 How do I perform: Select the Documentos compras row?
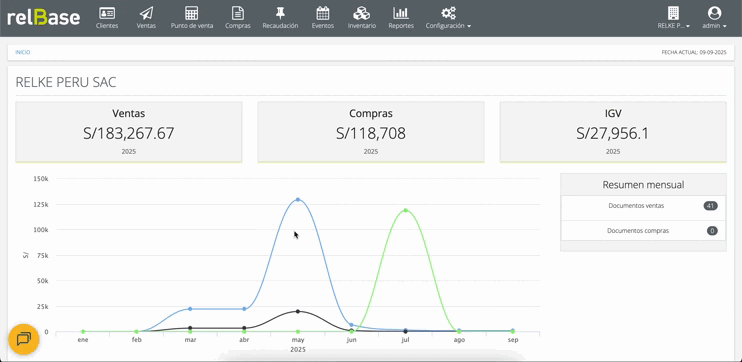coord(643,231)
